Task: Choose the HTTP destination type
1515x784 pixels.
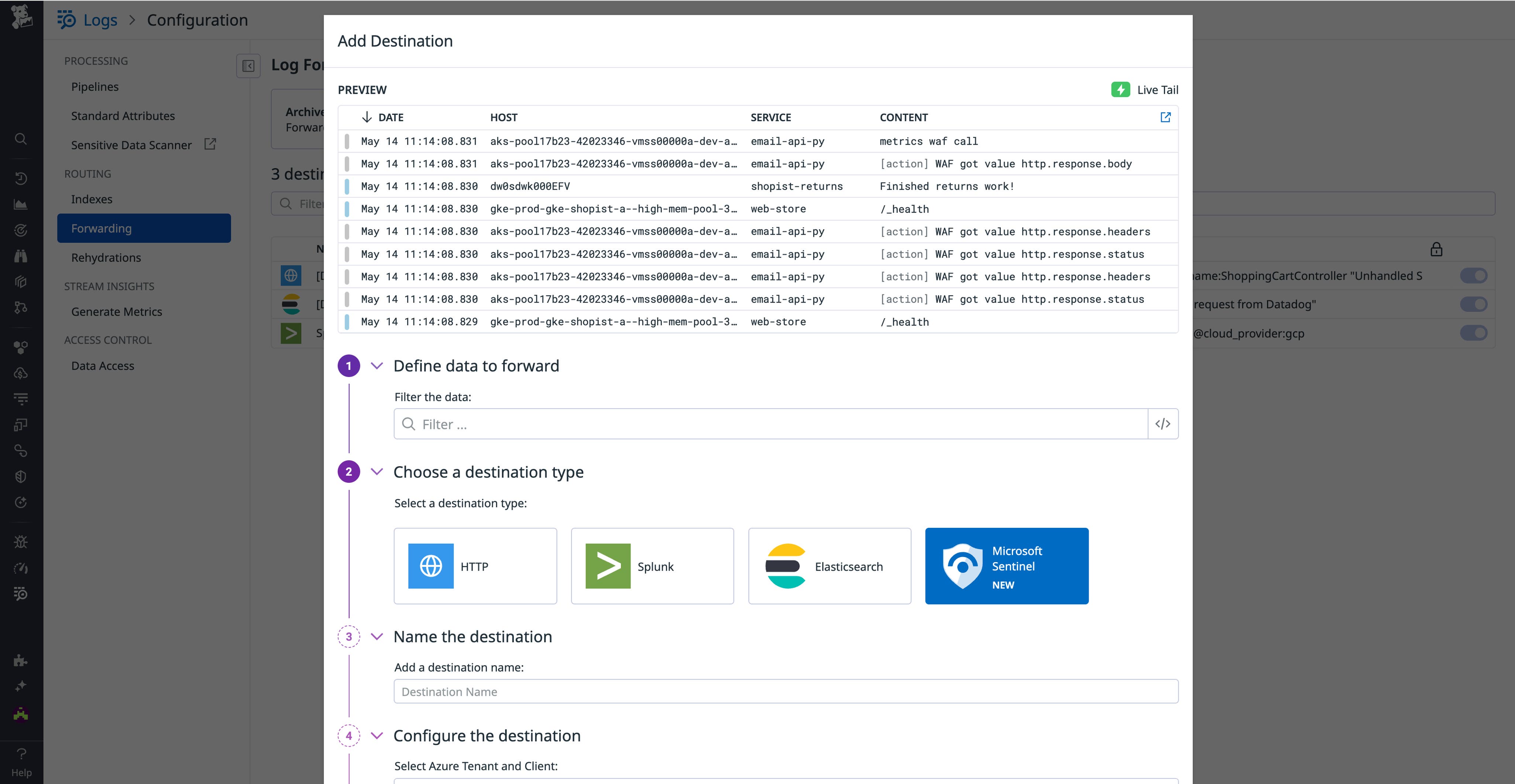Action: tap(475, 566)
